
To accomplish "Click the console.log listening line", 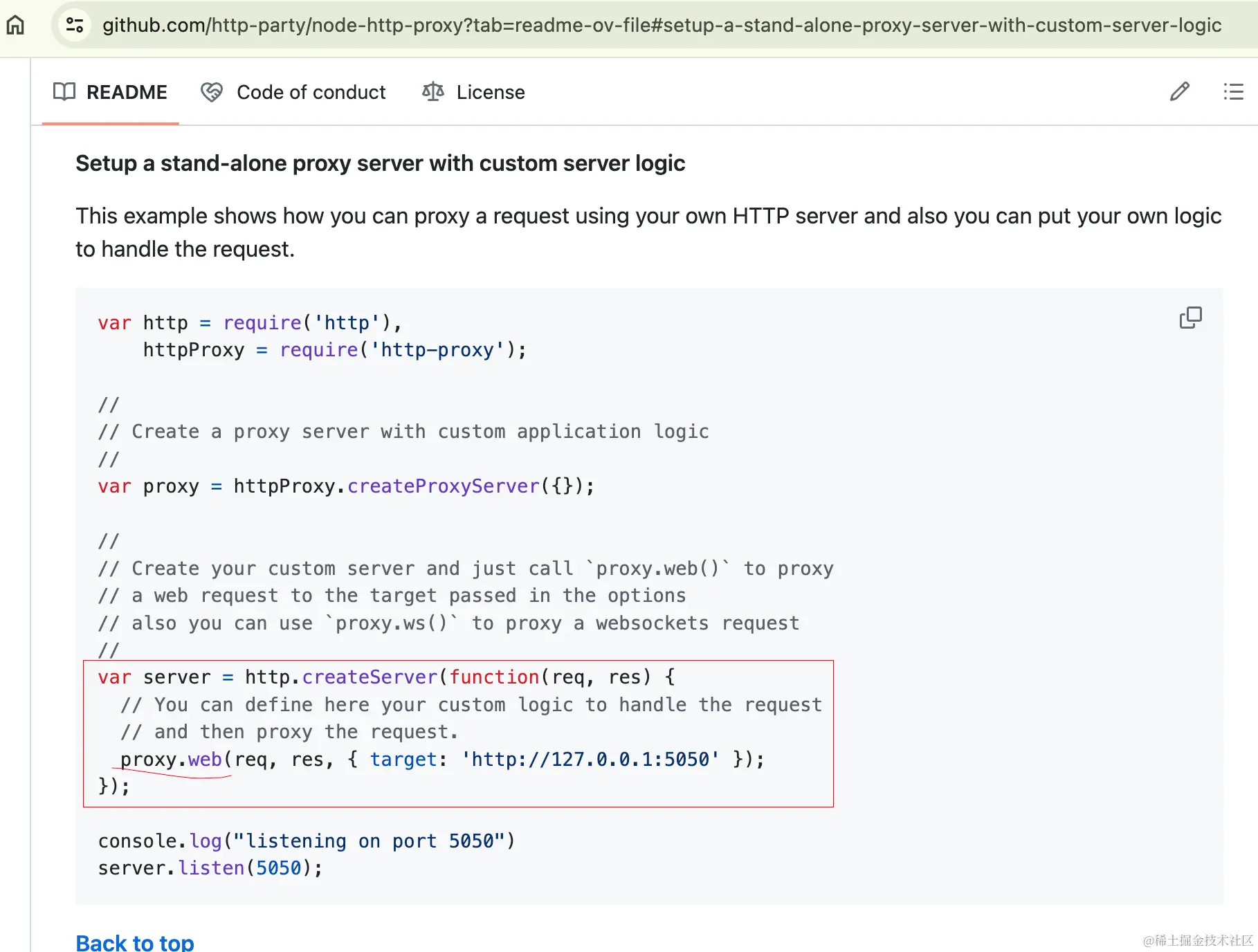I will click(x=306, y=841).
